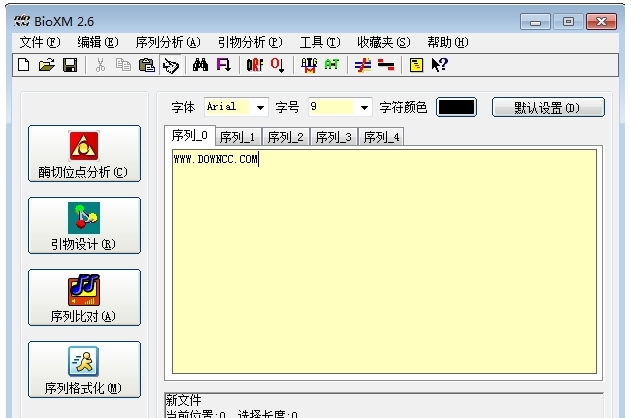Save with the floppy disk icon

(x=70, y=65)
